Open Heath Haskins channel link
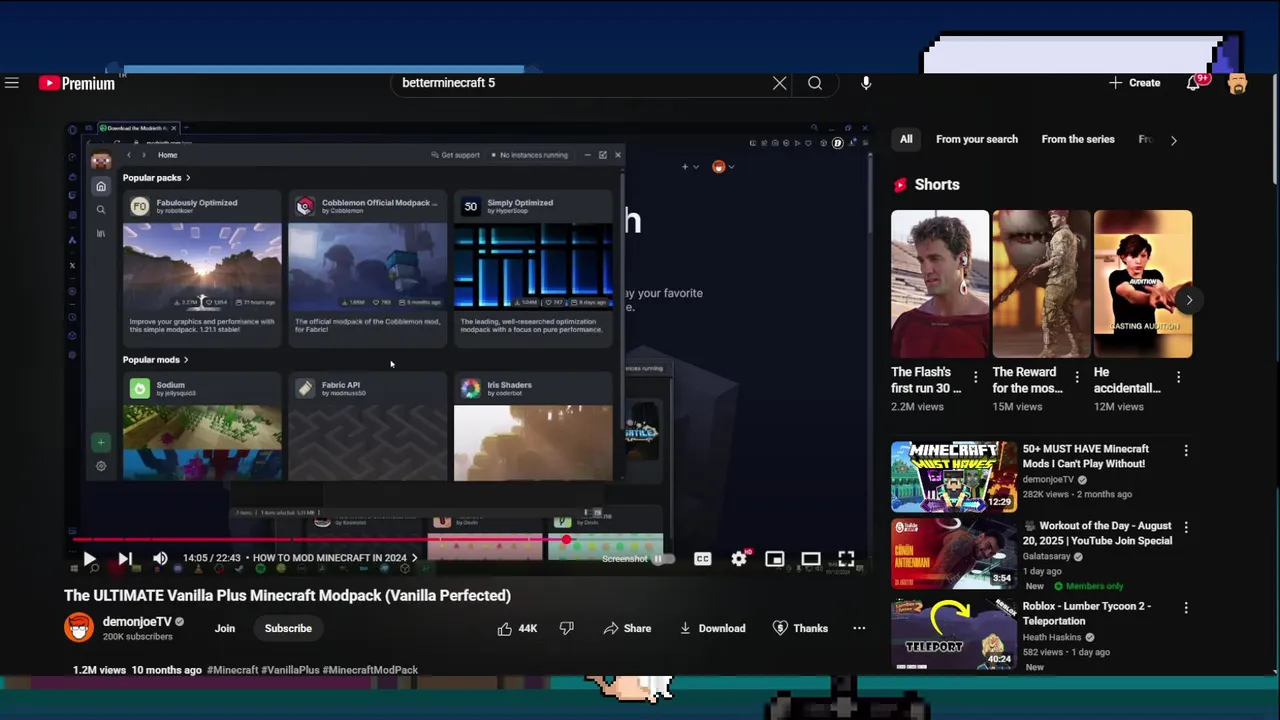The height and width of the screenshot is (720, 1280). point(1054,637)
